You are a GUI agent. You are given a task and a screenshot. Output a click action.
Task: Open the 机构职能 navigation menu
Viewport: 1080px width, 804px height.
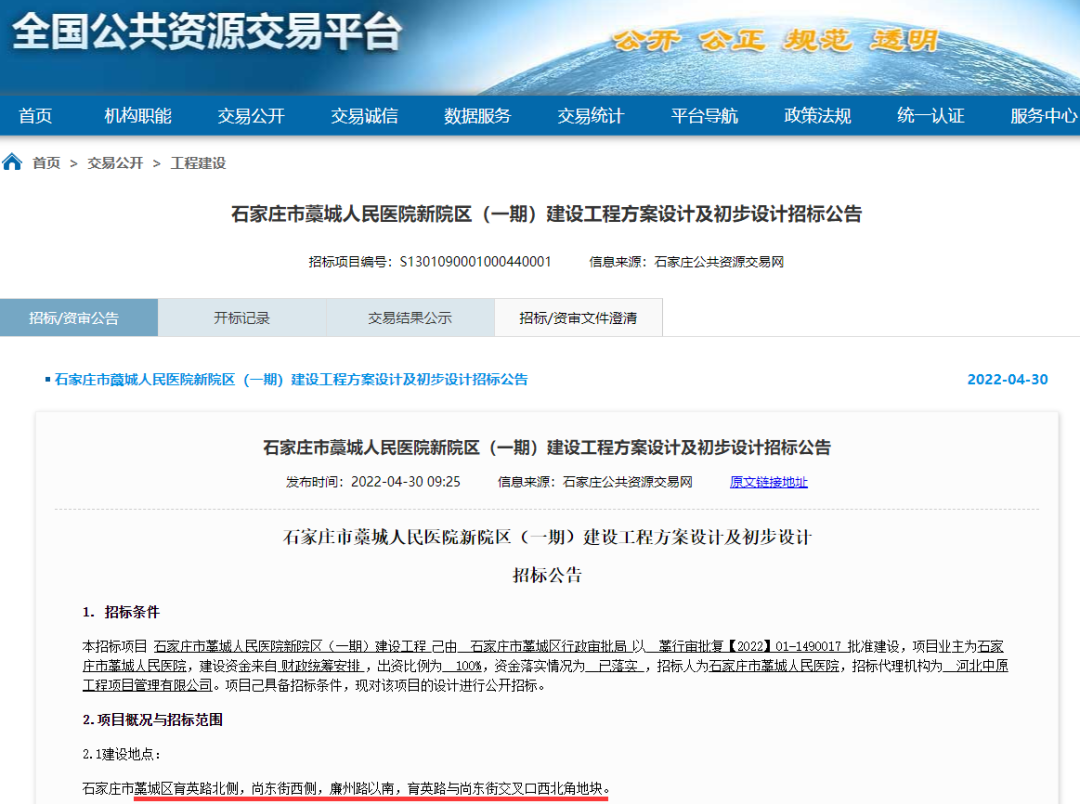pyautogui.click(x=138, y=116)
